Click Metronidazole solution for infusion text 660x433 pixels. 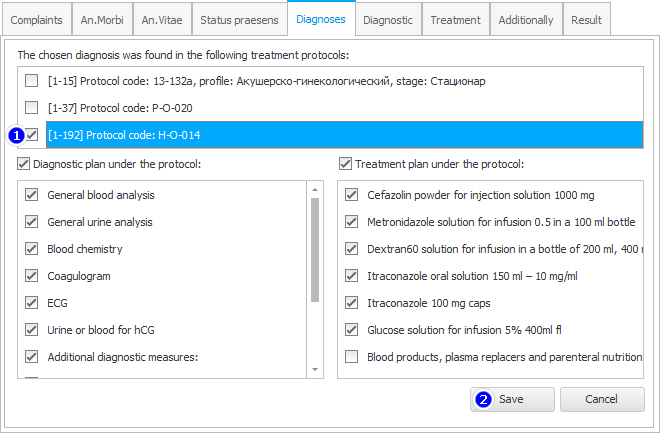tap(501, 222)
